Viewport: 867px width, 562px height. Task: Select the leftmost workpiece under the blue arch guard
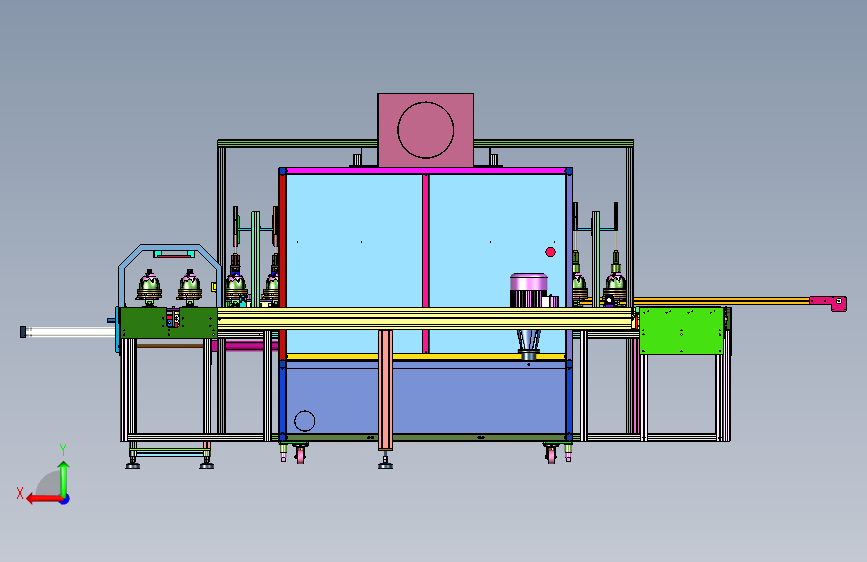[x=149, y=288]
